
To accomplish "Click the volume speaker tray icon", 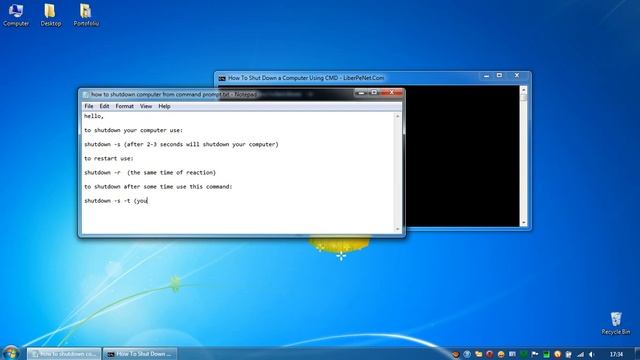I will click(x=591, y=354).
